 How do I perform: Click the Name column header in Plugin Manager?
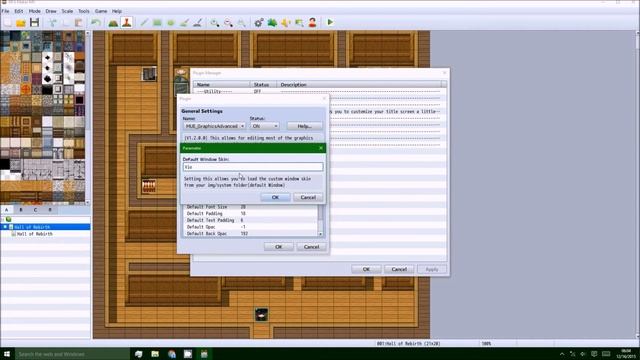(222, 84)
